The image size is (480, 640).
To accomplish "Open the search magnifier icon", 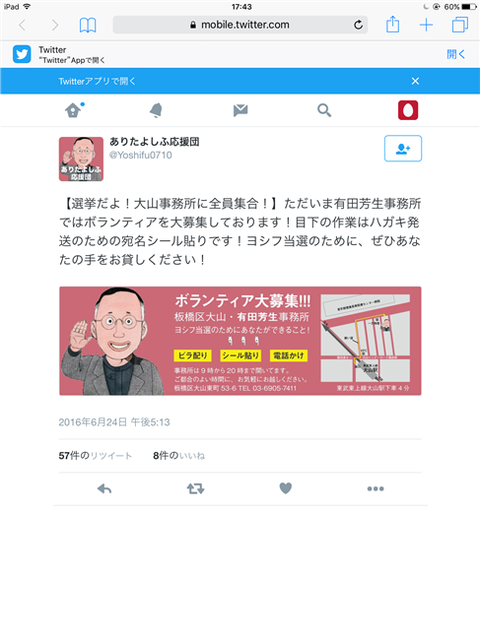I will (324, 110).
